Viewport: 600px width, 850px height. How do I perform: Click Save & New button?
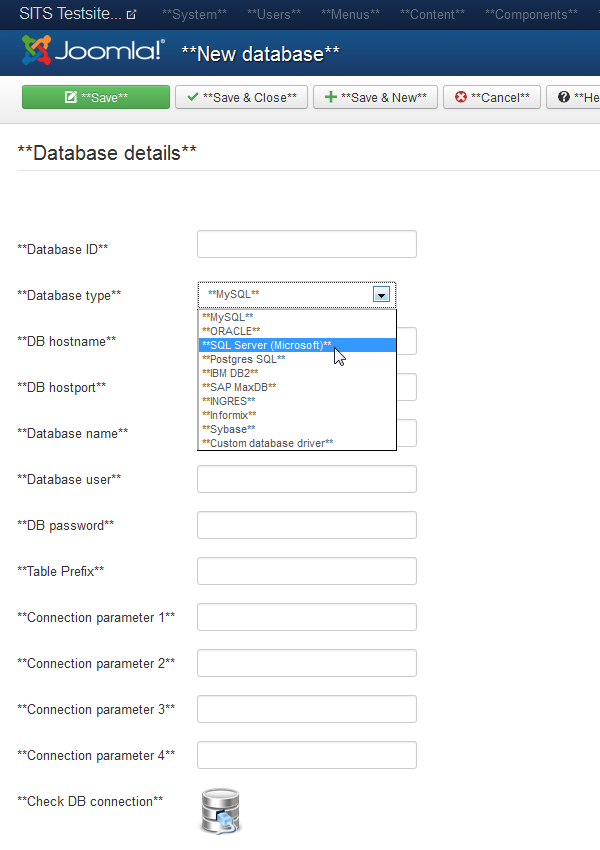[x=375, y=97]
